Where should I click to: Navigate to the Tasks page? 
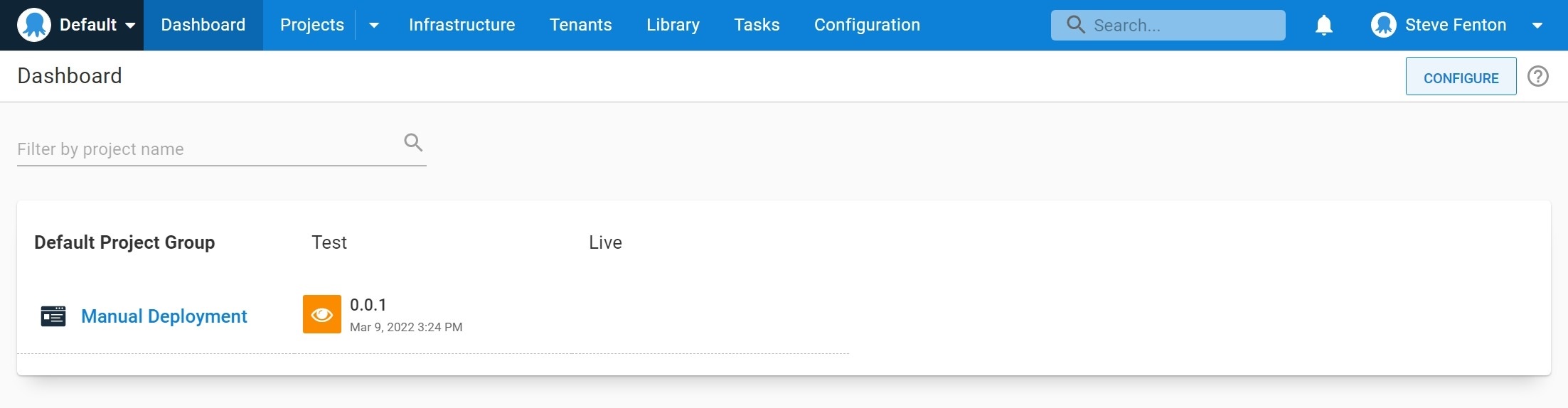pyautogui.click(x=757, y=25)
